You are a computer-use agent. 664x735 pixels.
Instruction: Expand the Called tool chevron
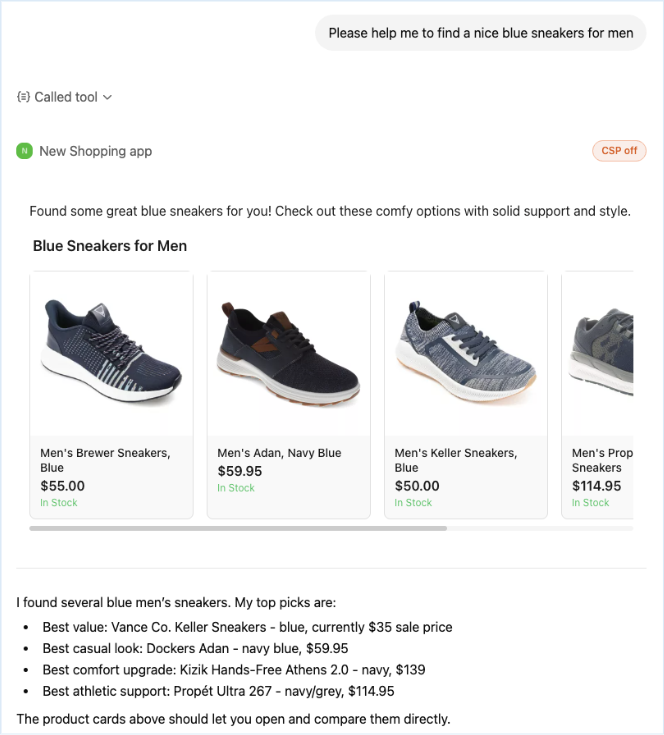point(107,97)
